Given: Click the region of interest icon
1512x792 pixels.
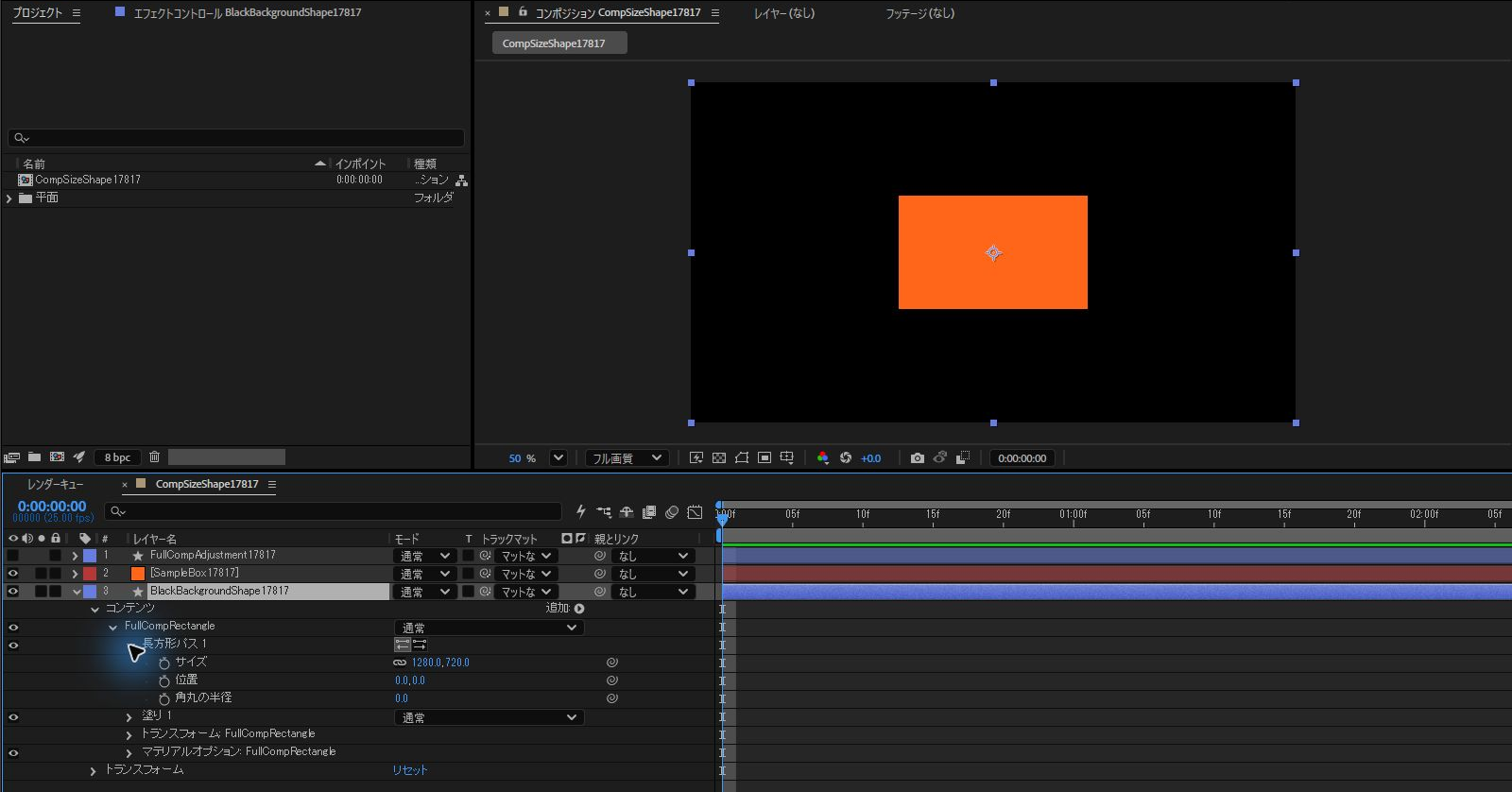Looking at the screenshot, I should point(765,458).
